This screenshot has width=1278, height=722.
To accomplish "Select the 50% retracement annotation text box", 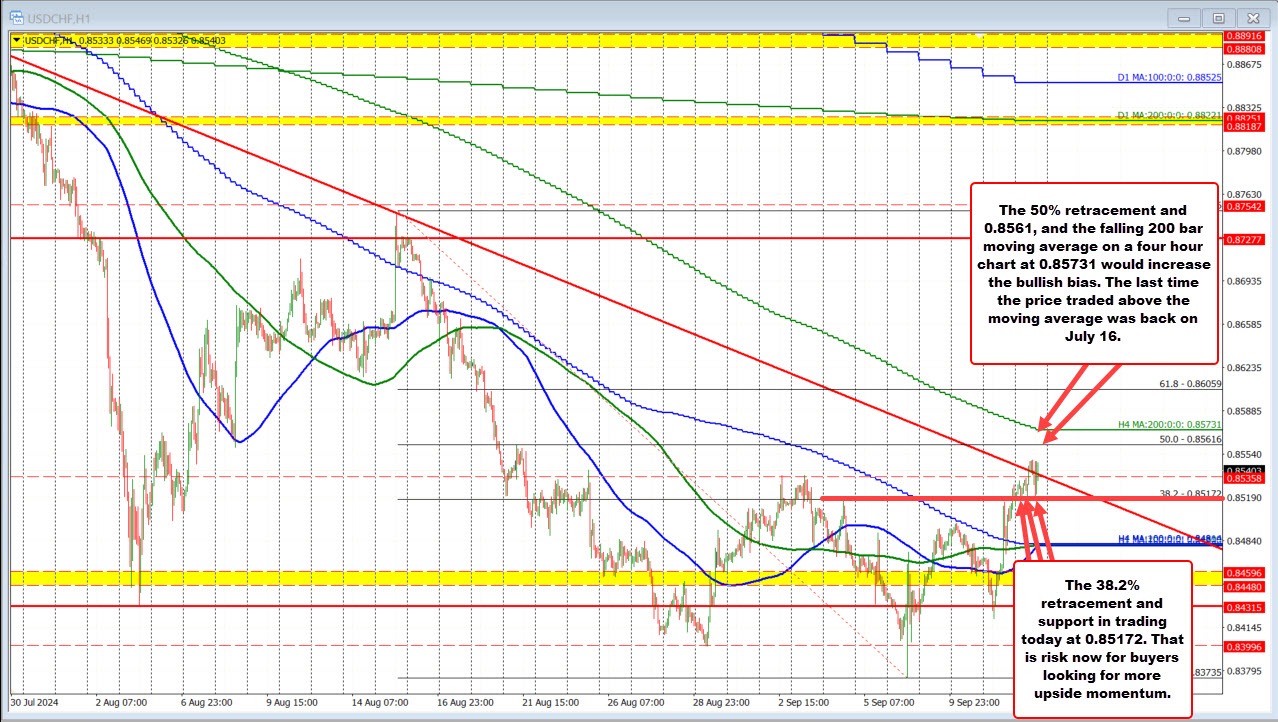I will point(1093,273).
